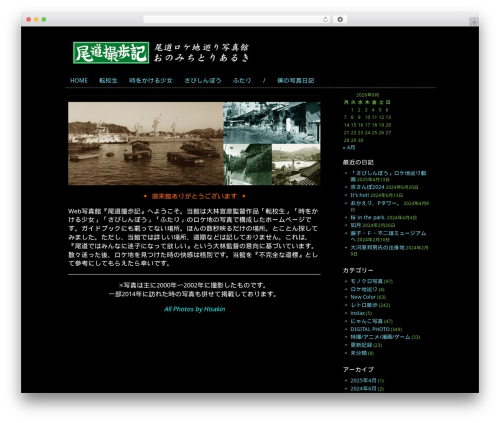Click the calendar month caption above weekdays

pos(367,95)
